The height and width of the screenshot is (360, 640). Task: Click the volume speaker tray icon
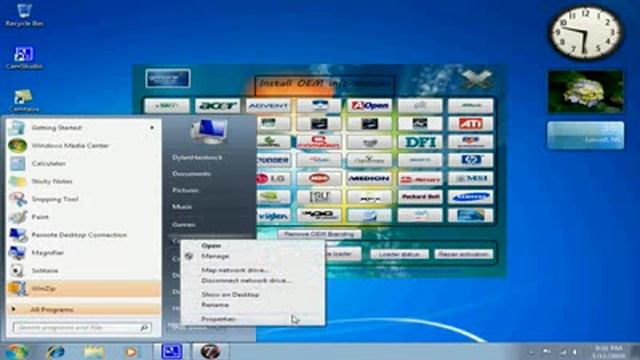click(x=575, y=352)
